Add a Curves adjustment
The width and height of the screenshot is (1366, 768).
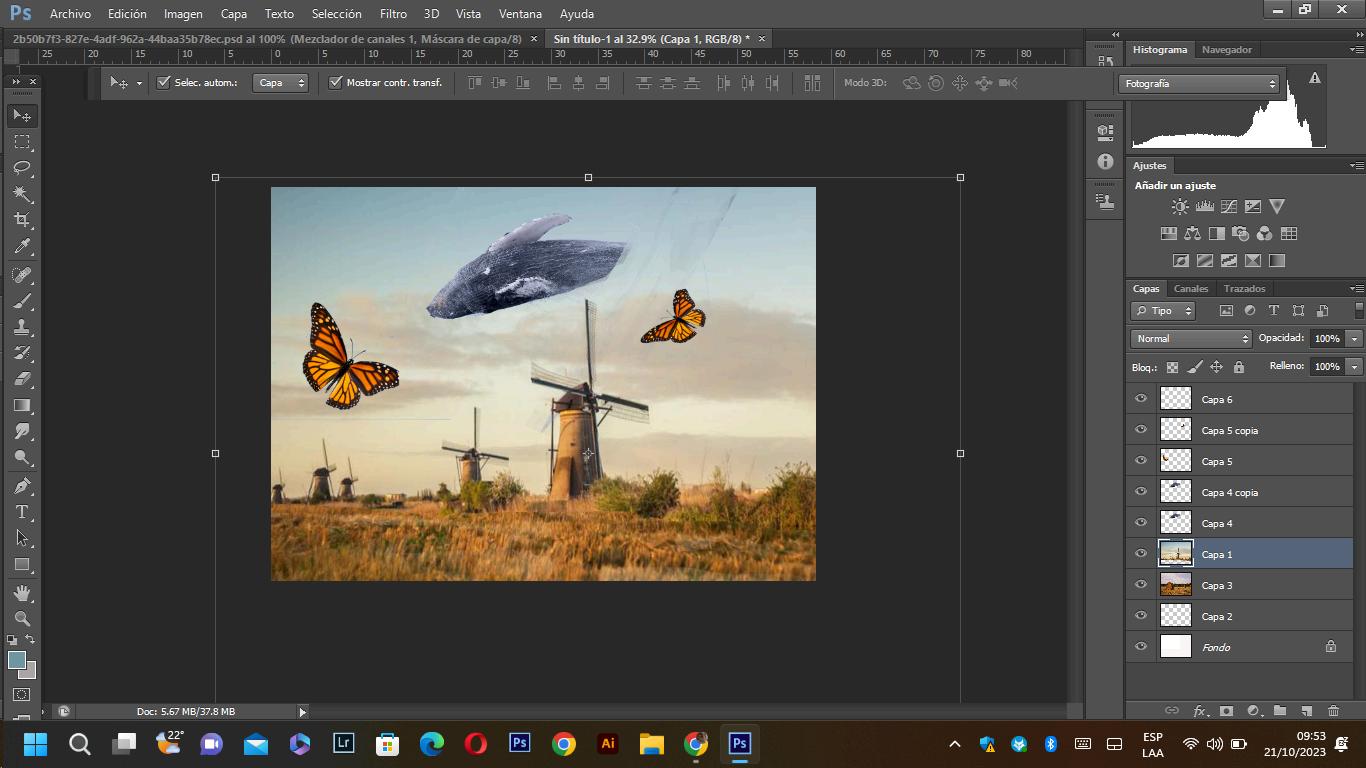point(1229,206)
